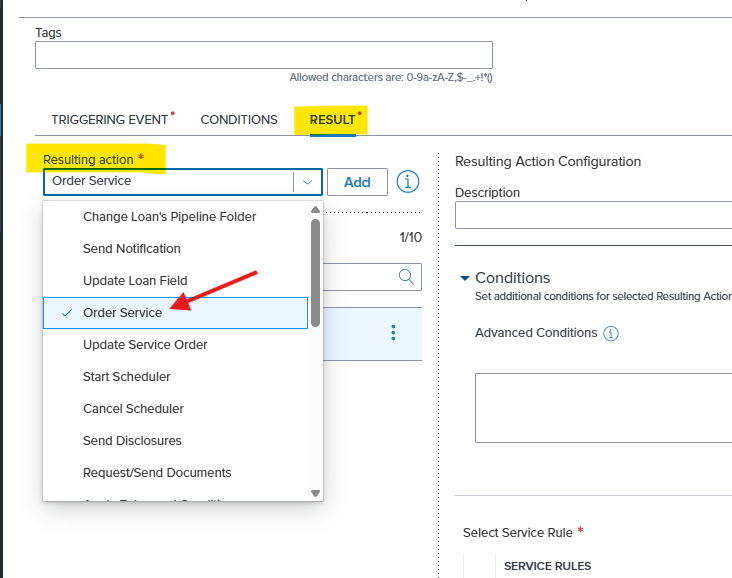Screen dimensions: 732x578
Task: Click the Add button
Action: click(x=358, y=182)
